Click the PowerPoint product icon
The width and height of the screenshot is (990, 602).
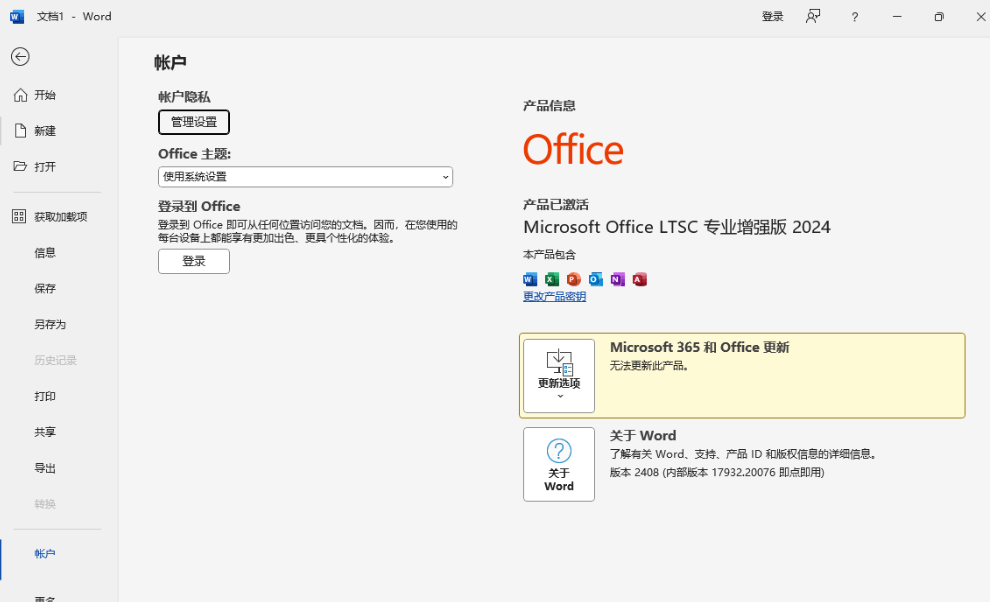point(573,279)
